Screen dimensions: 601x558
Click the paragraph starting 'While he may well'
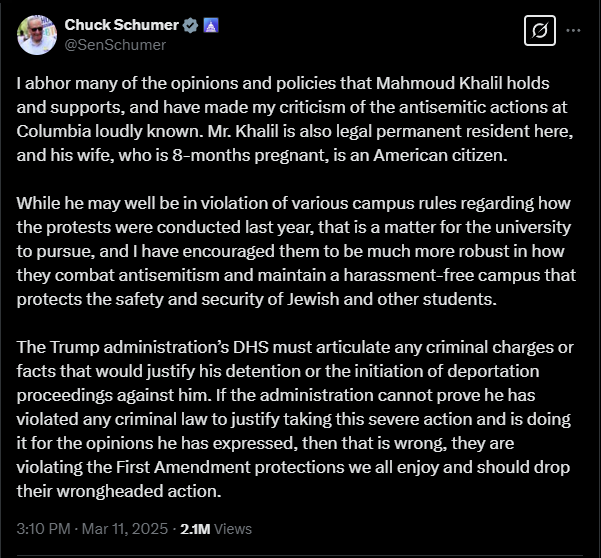click(296, 251)
